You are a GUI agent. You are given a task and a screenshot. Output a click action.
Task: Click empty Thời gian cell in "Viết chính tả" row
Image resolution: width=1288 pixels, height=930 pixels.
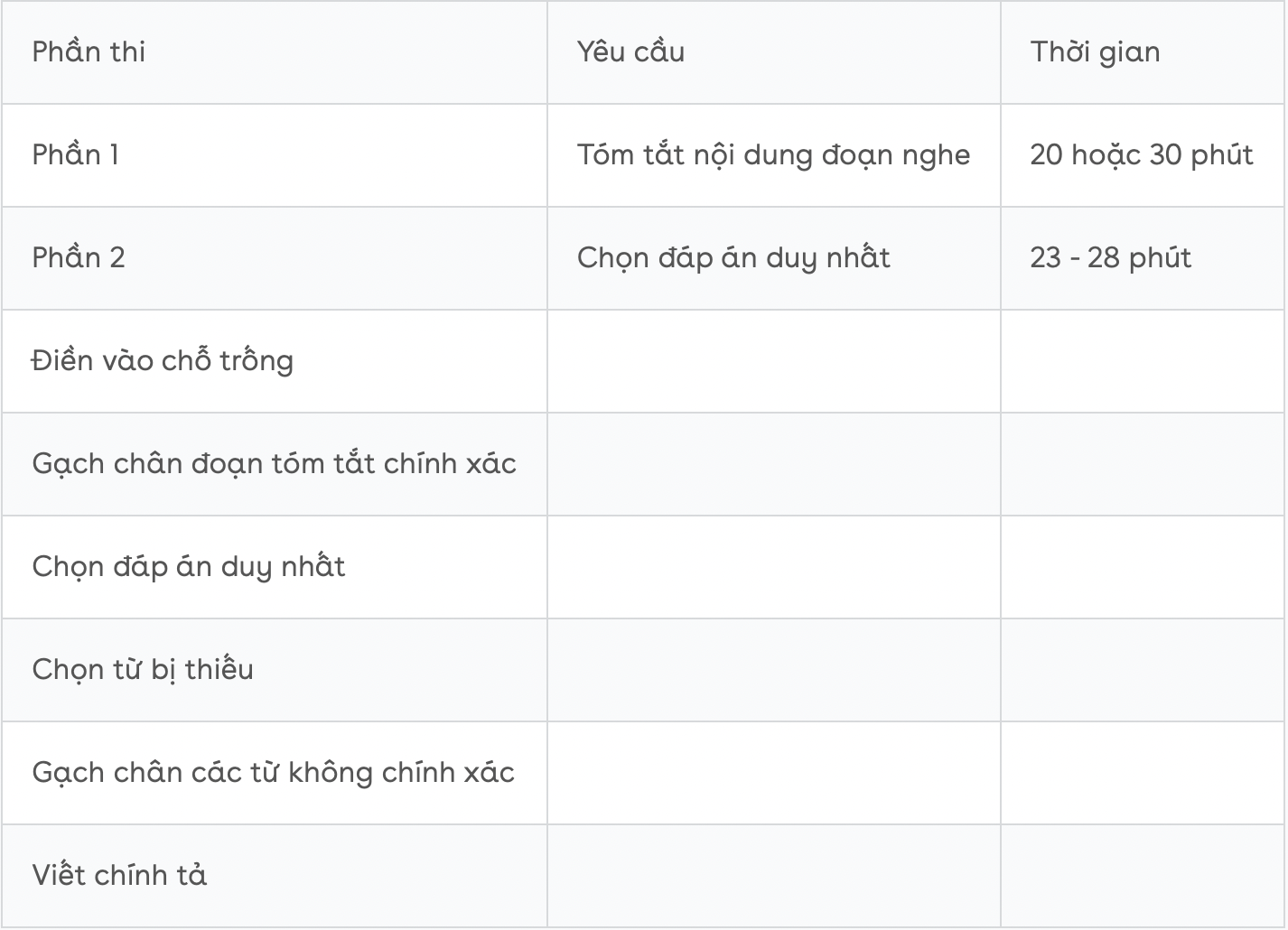[1142, 876]
